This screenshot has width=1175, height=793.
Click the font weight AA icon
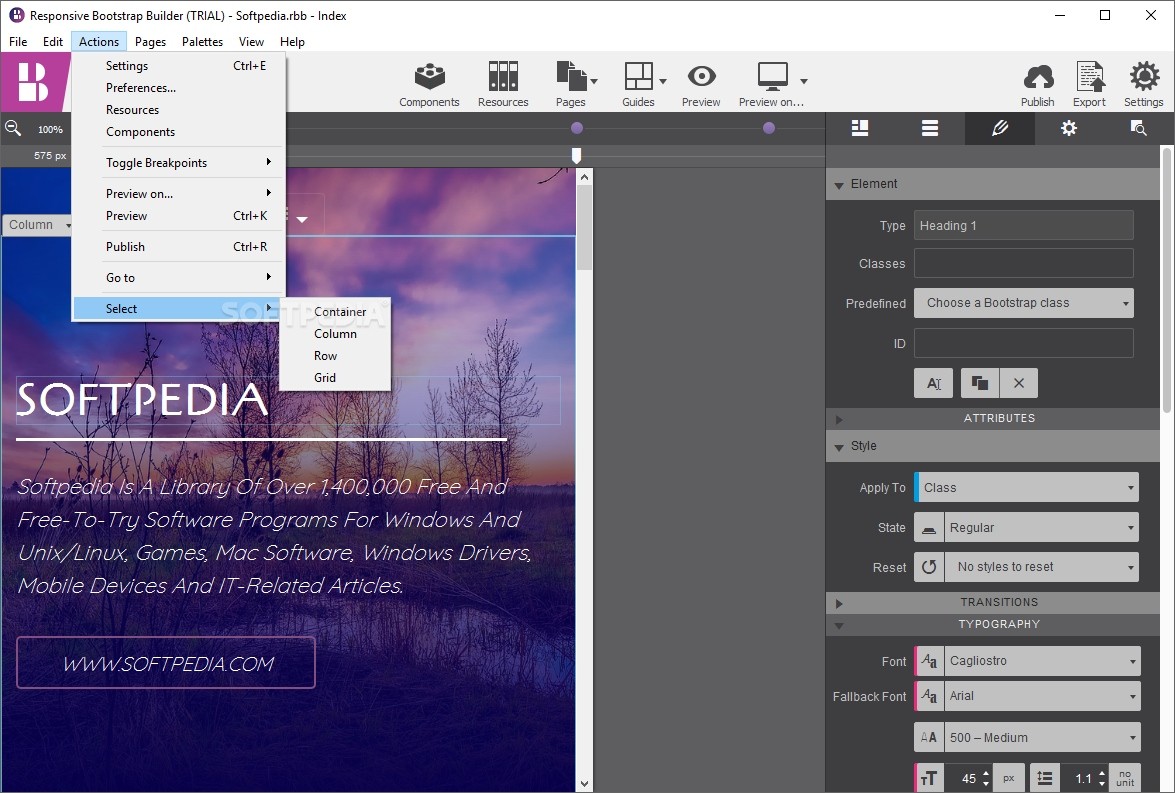928,738
